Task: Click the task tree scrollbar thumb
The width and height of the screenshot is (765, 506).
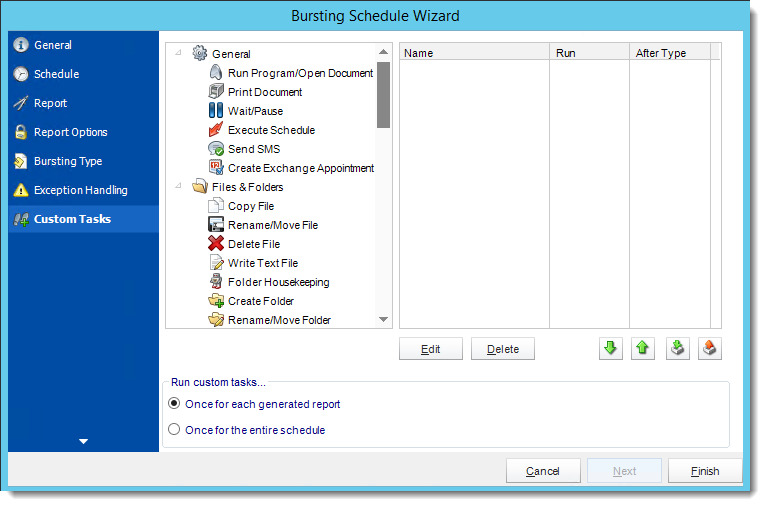Action: tap(383, 95)
